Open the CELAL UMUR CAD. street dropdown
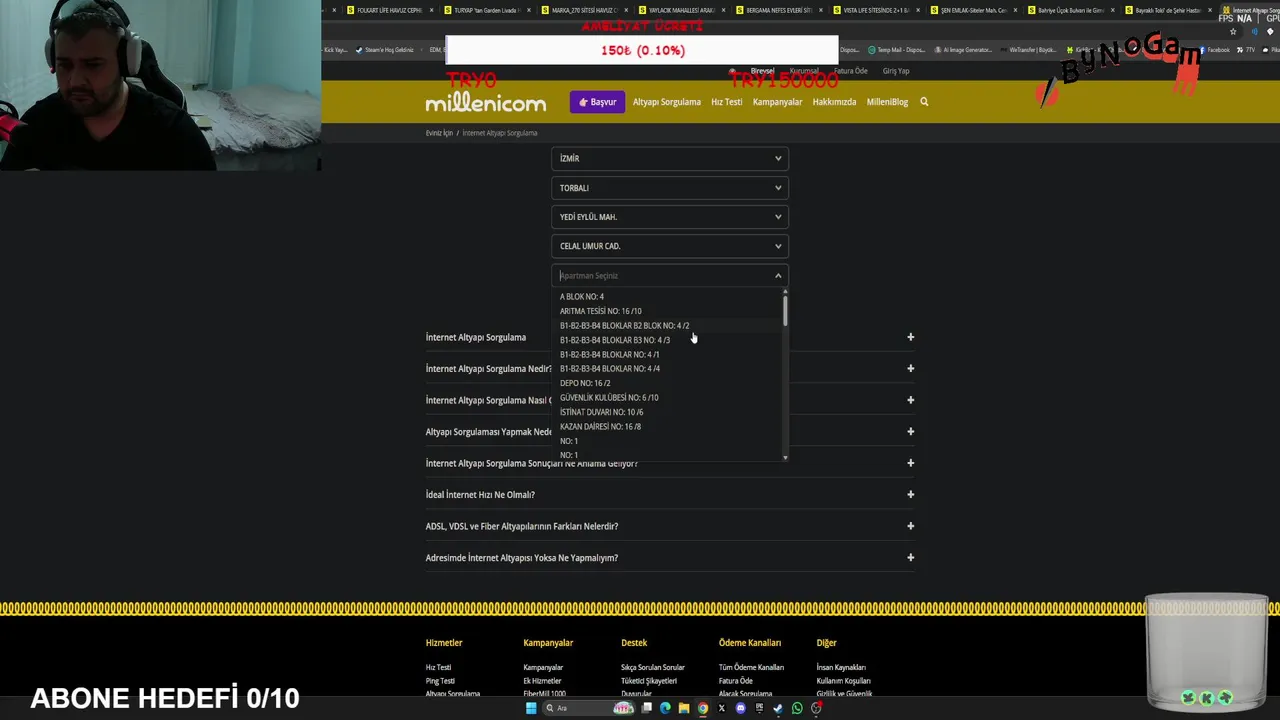Screen dimensions: 1280x720 670,246
